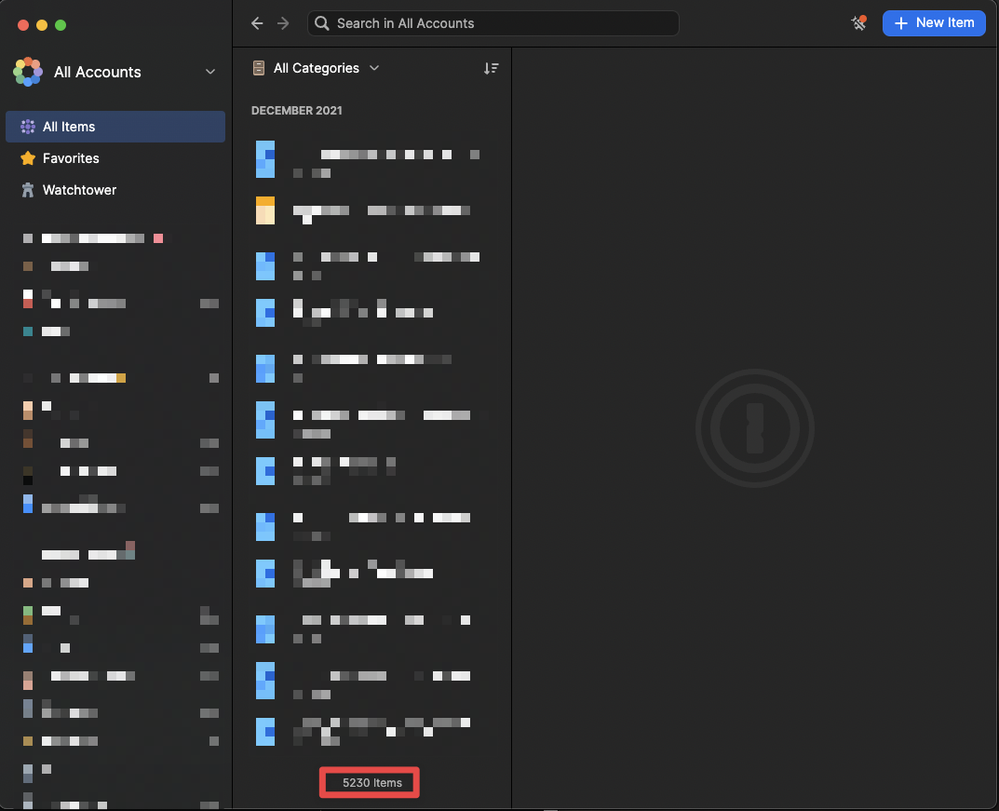Go to Watchtower in the sidebar

click(79, 190)
